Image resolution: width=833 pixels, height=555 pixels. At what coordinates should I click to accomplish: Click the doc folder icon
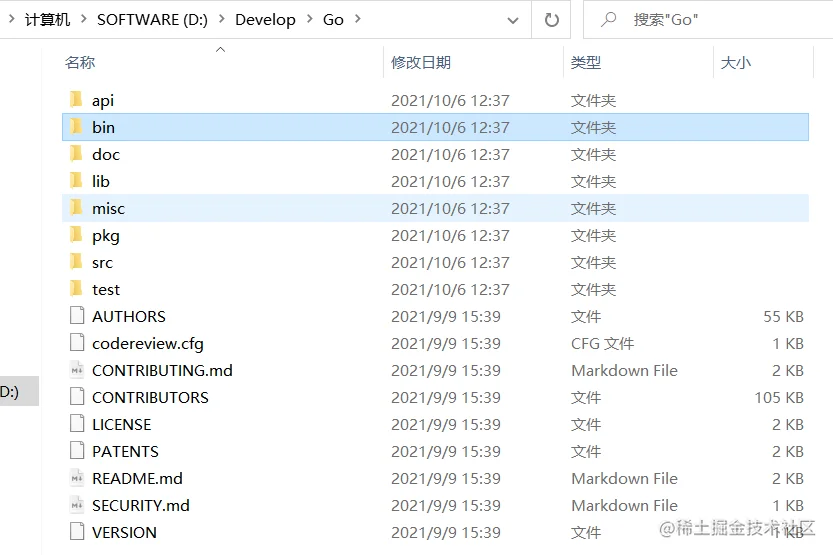(76, 153)
